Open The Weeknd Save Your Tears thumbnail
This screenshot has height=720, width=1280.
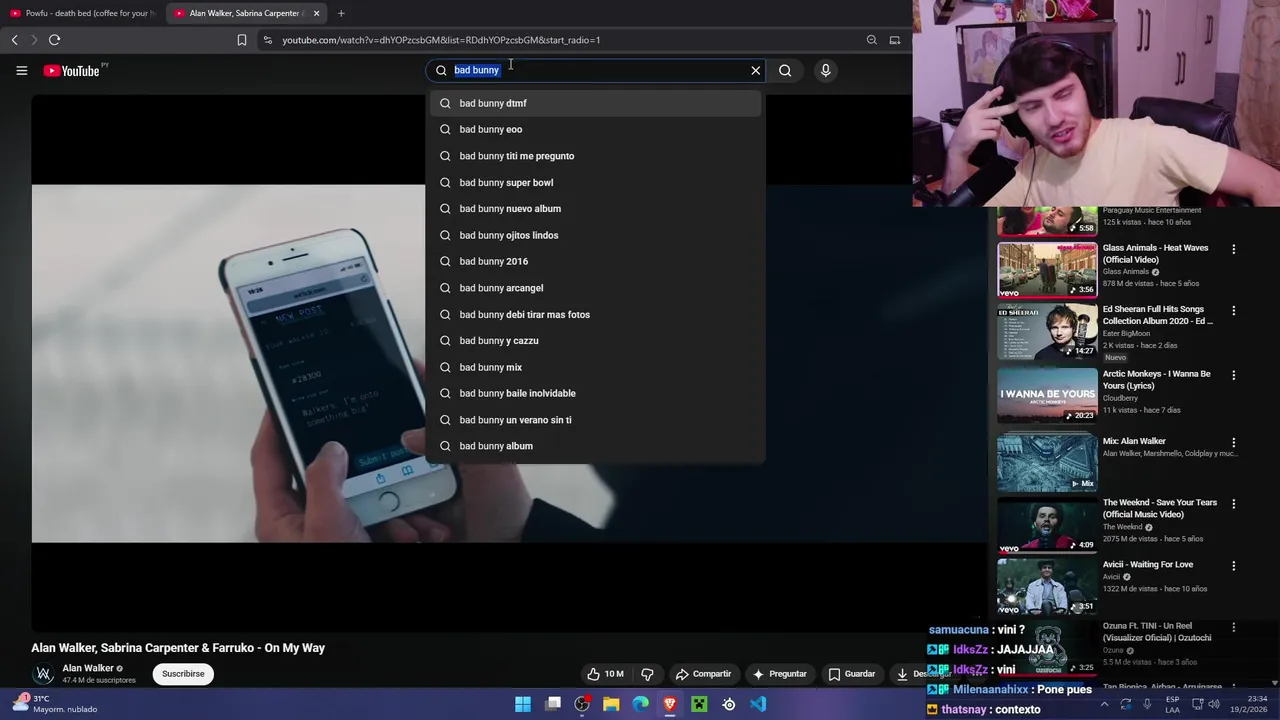click(1047, 524)
